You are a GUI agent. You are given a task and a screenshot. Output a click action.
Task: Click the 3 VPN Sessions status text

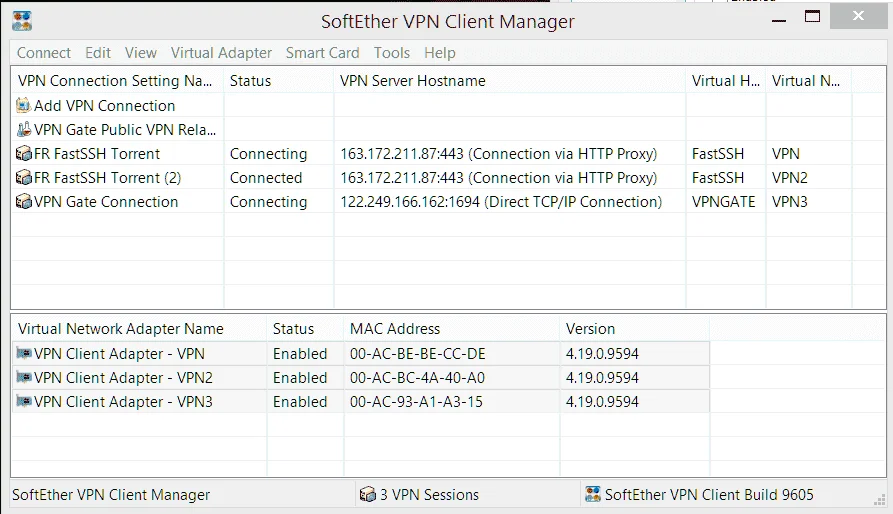(429, 495)
